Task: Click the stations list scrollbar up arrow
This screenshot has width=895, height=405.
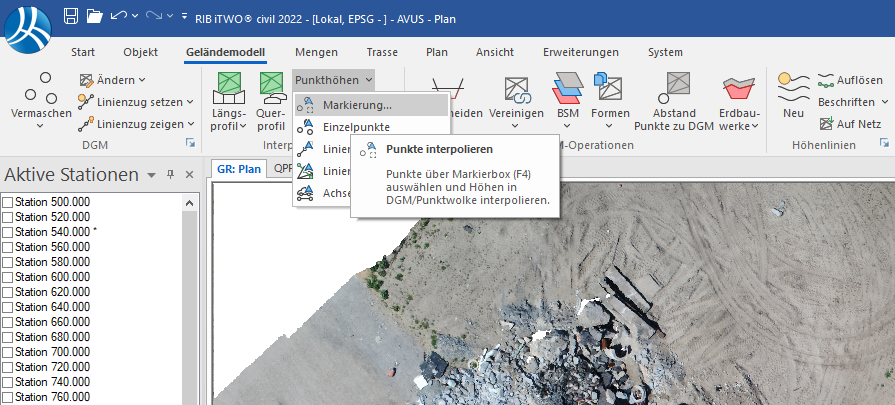Action: tap(189, 203)
